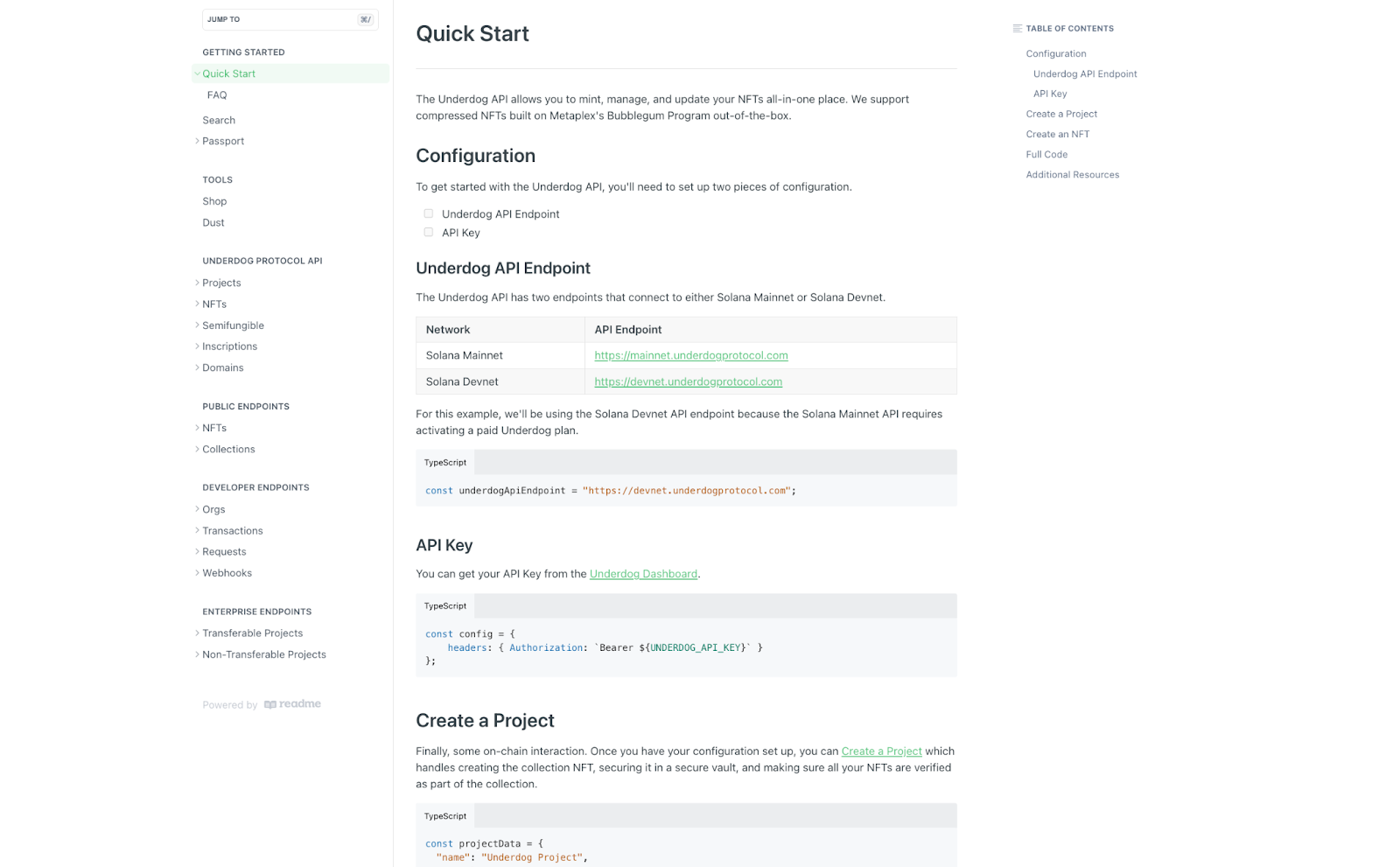This screenshot has width=1400, height=867.
Task: Jump to Create an NFT in contents
Action: (1058, 134)
